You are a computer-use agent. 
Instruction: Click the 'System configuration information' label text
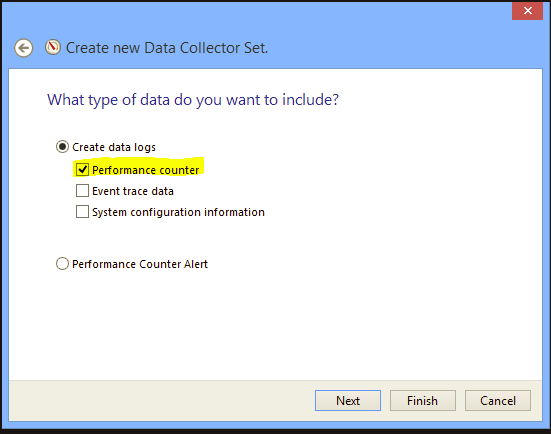(x=179, y=212)
